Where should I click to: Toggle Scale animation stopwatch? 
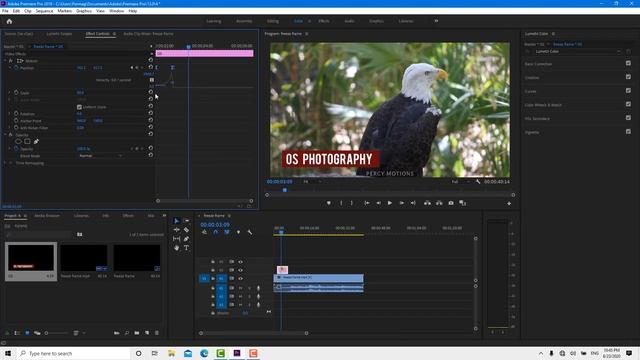tap(16, 93)
